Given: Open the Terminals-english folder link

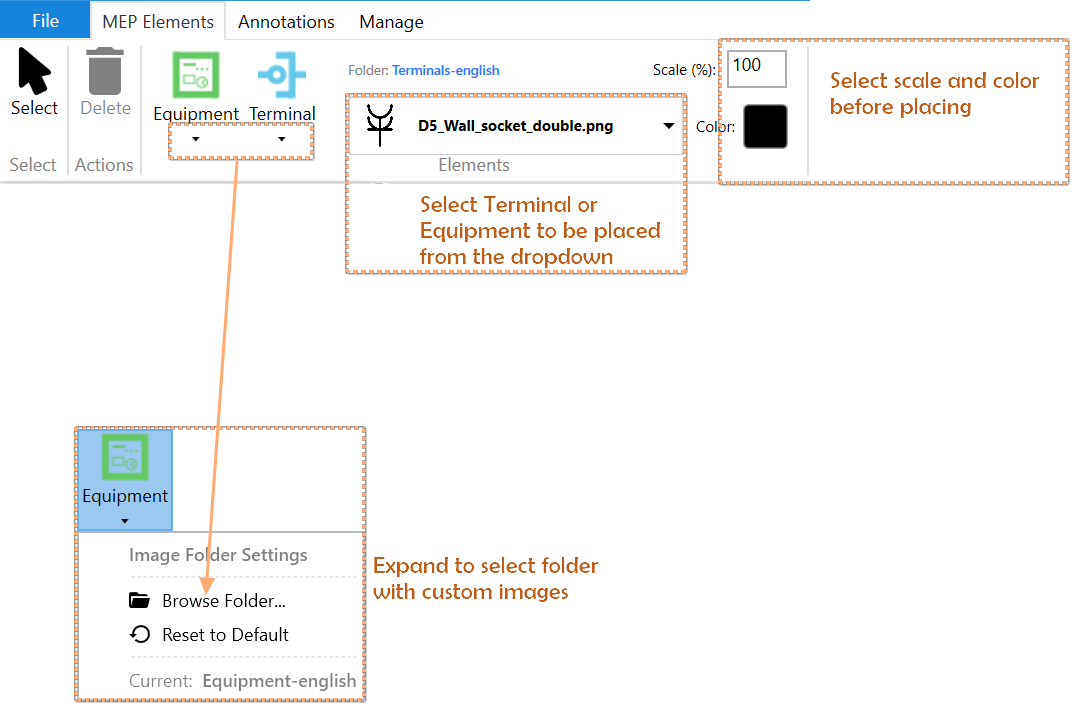Looking at the screenshot, I should point(445,71).
